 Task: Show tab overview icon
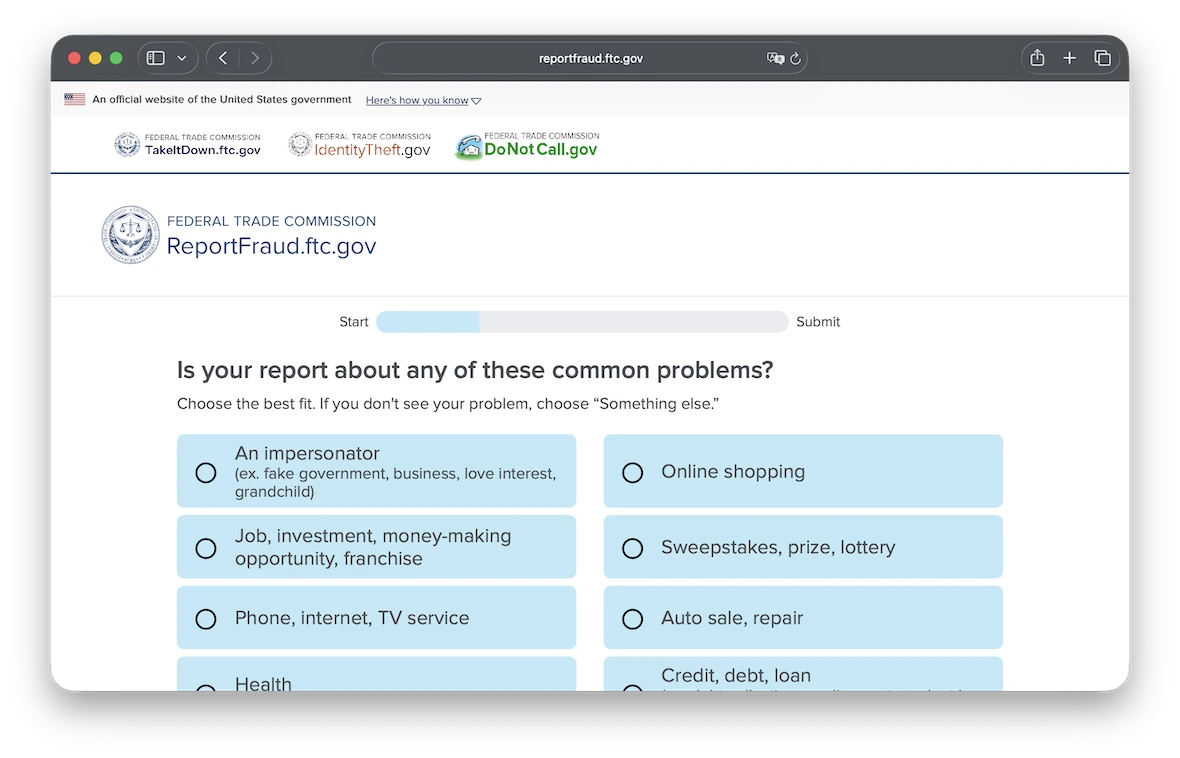pyautogui.click(x=1102, y=58)
